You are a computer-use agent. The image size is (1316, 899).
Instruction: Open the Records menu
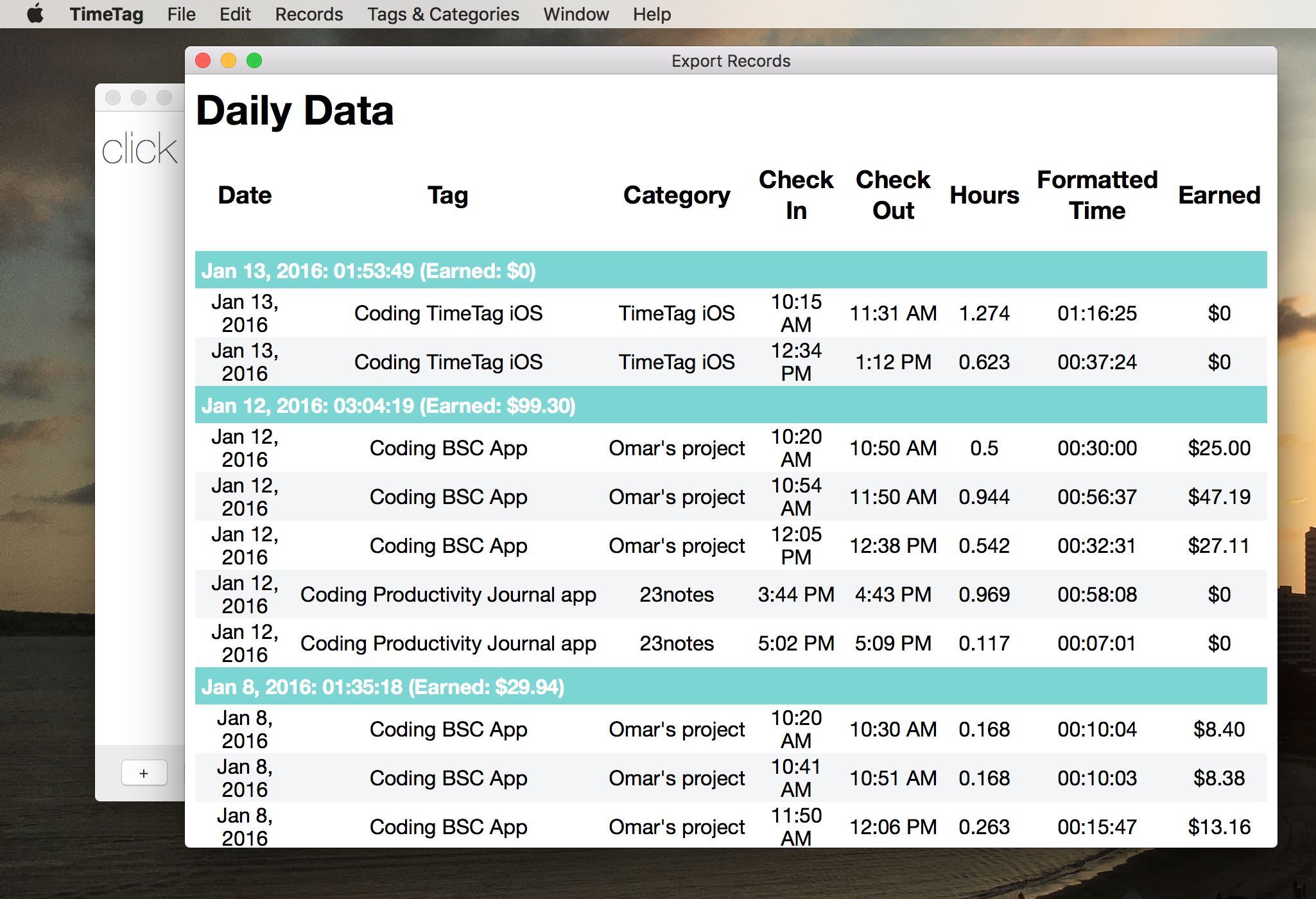pos(309,14)
